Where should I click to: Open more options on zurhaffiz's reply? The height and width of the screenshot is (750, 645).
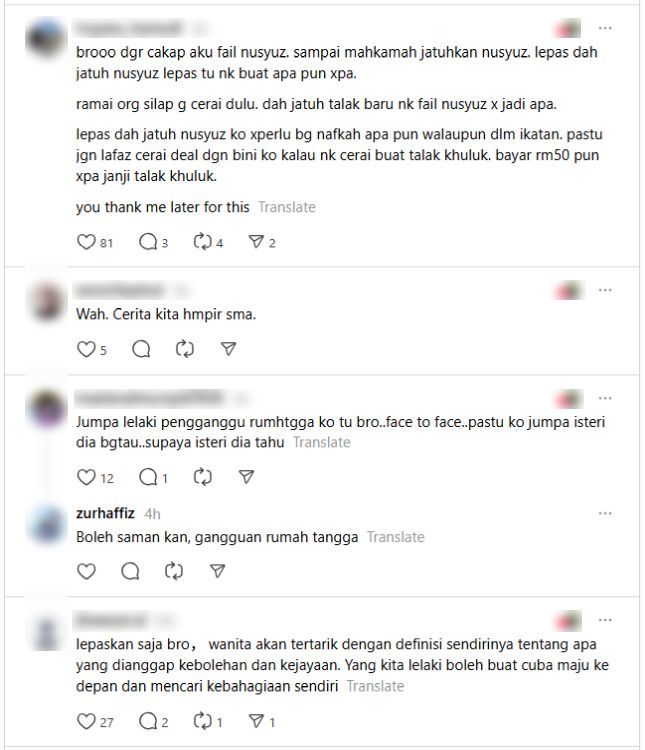pos(605,513)
